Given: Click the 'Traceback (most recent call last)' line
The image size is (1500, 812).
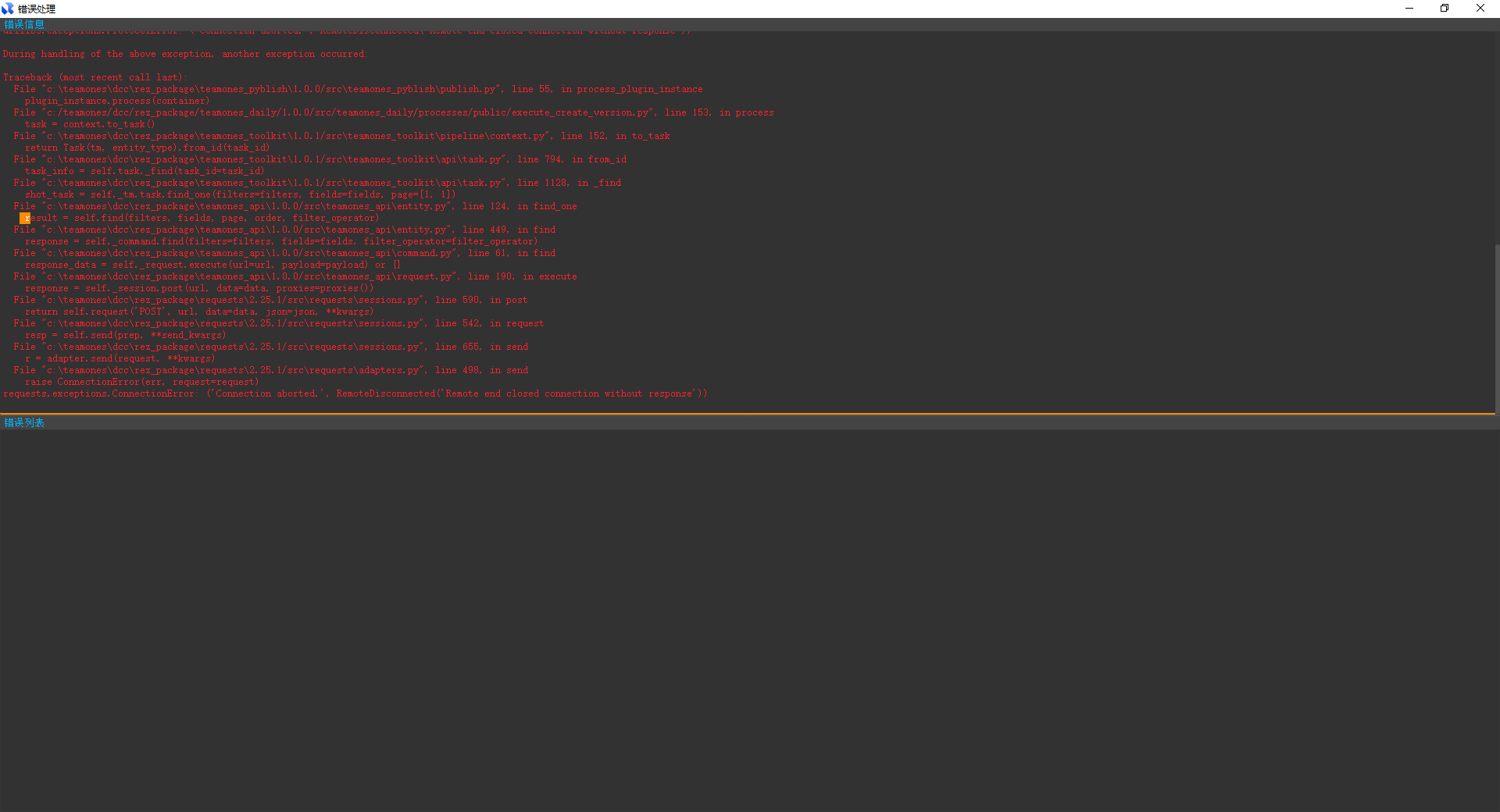Looking at the screenshot, I should [94, 77].
